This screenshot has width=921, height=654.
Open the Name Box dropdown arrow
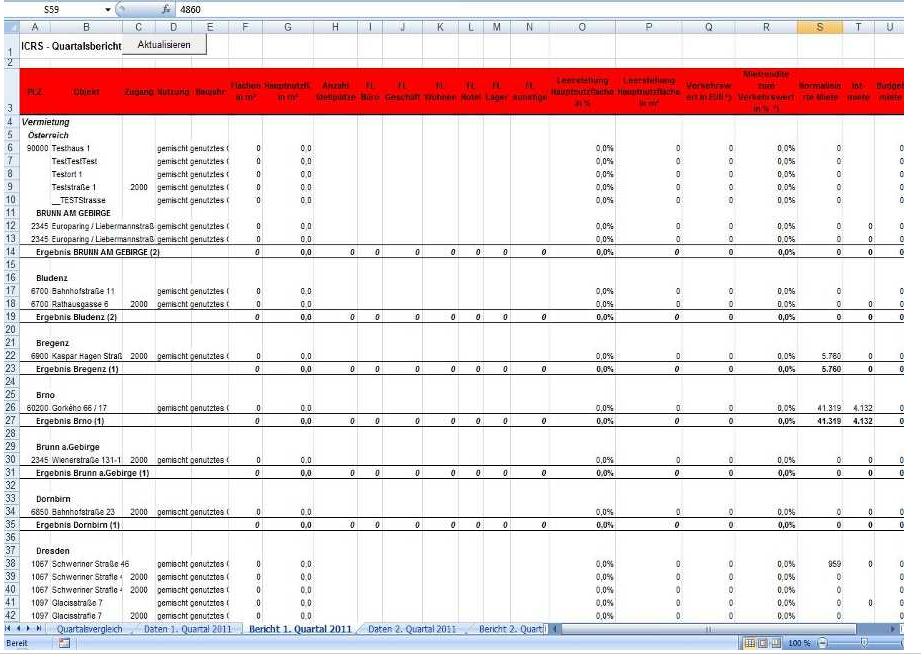[x=107, y=9]
